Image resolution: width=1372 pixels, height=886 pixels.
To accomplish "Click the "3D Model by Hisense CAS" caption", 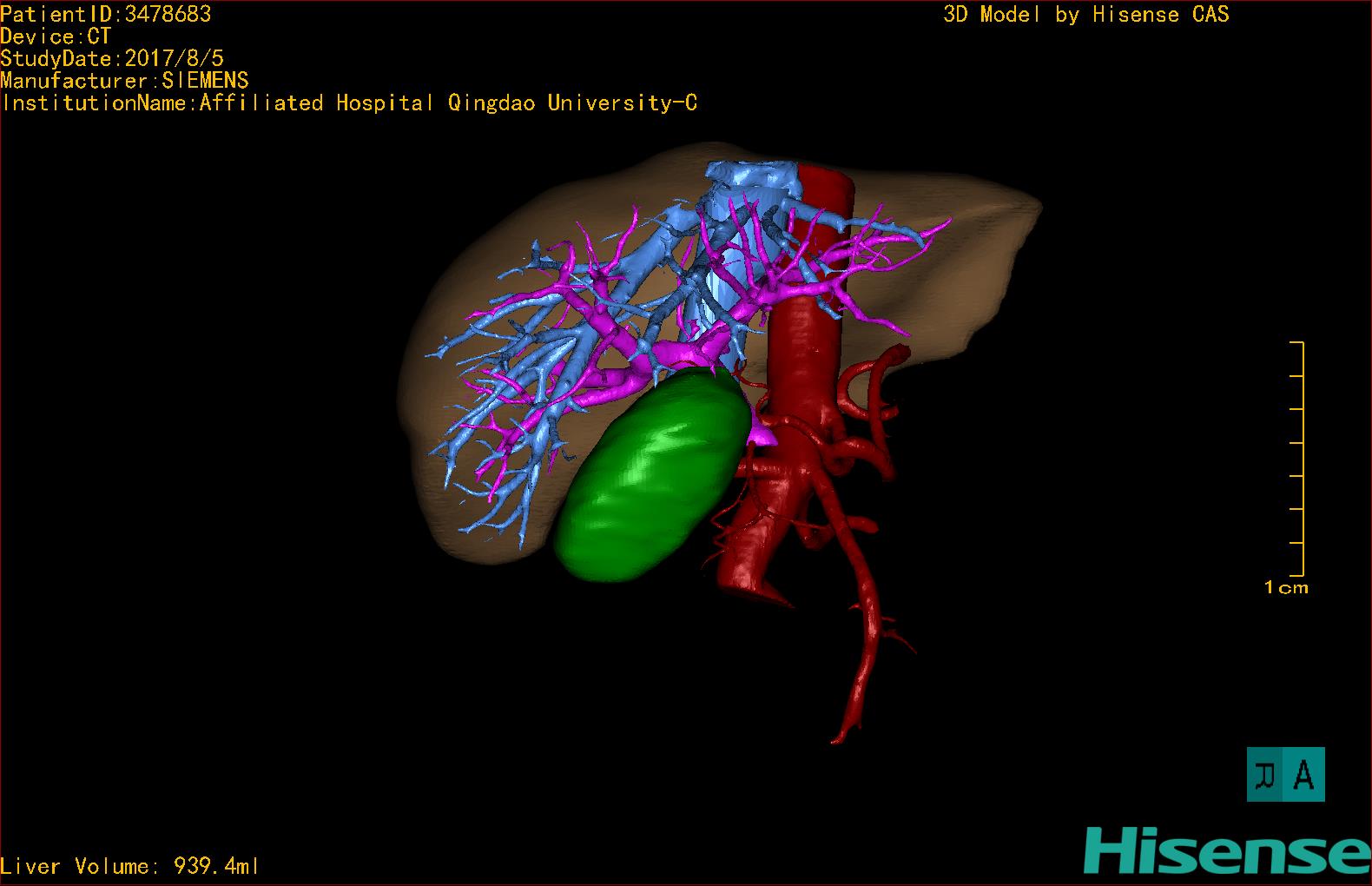I will [x=1086, y=15].
